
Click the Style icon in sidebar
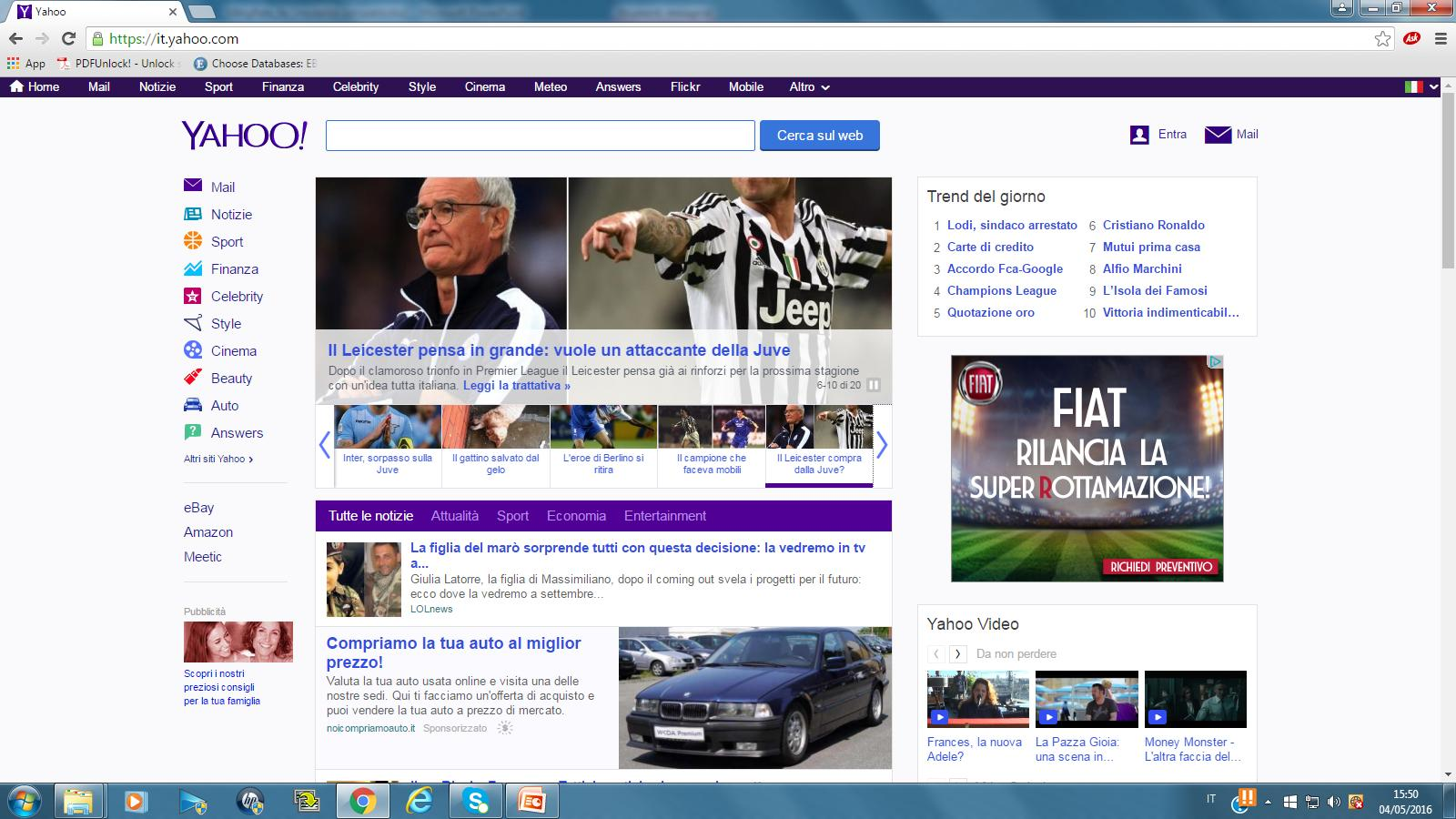tap(193, 323)
